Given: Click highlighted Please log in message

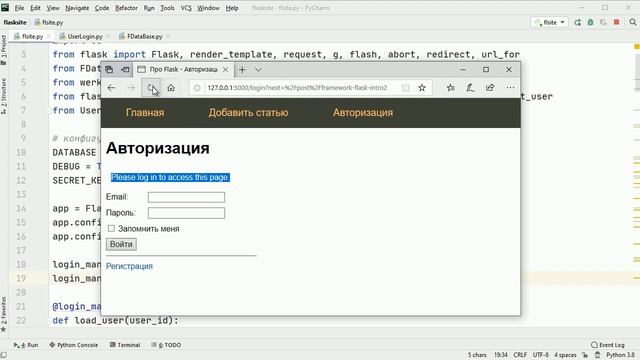Looking at the screenshot, I should [170, 177].
